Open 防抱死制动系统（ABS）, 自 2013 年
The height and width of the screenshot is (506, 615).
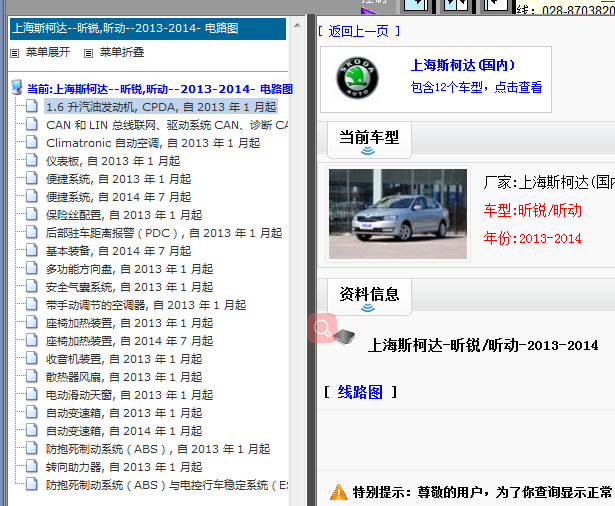point(158,449)
